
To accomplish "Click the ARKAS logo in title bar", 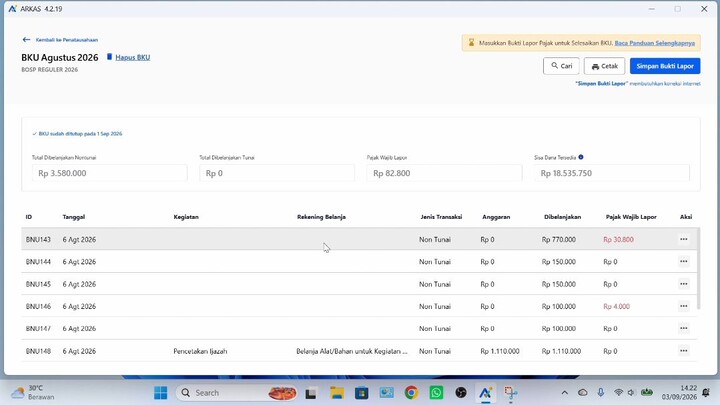I will 12,9.
